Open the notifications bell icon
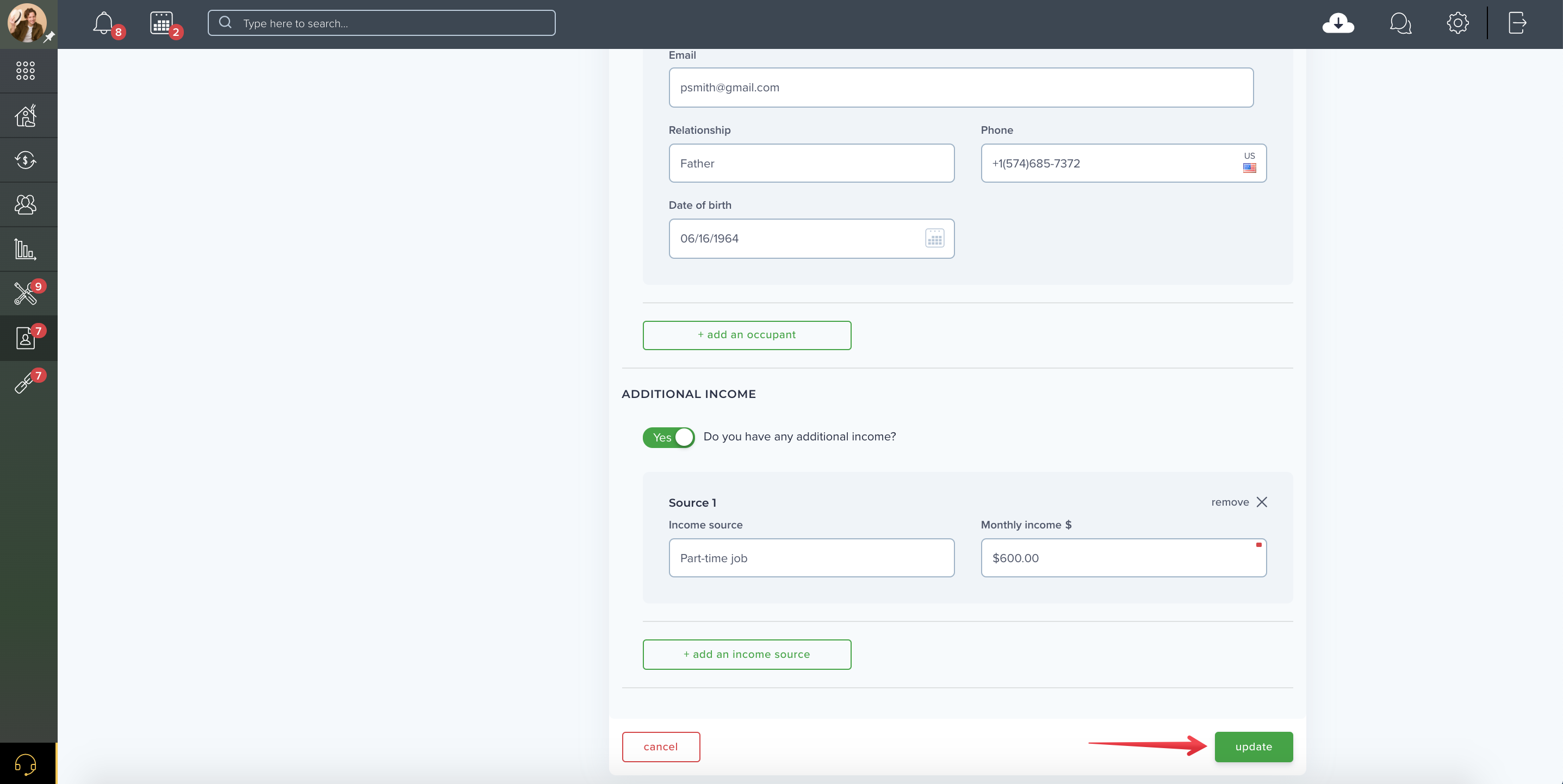This screenshot has height=784, width=1563. (103, 23)
